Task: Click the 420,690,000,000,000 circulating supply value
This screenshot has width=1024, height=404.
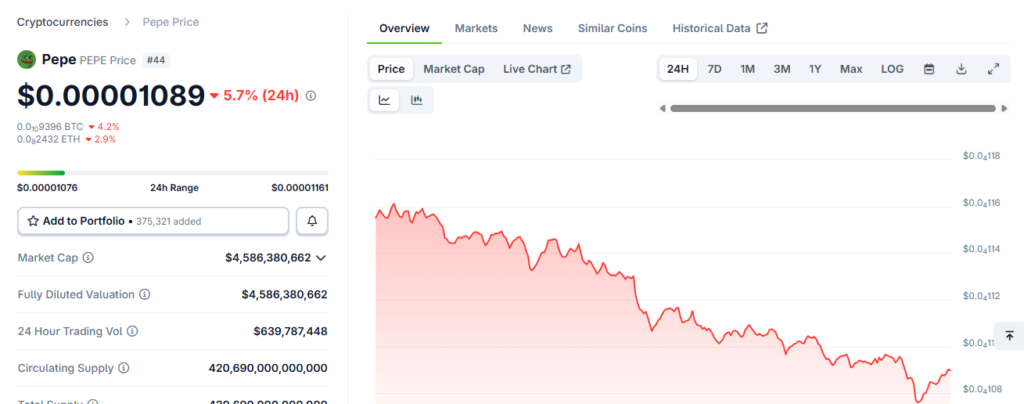Action: click(268, 368)
